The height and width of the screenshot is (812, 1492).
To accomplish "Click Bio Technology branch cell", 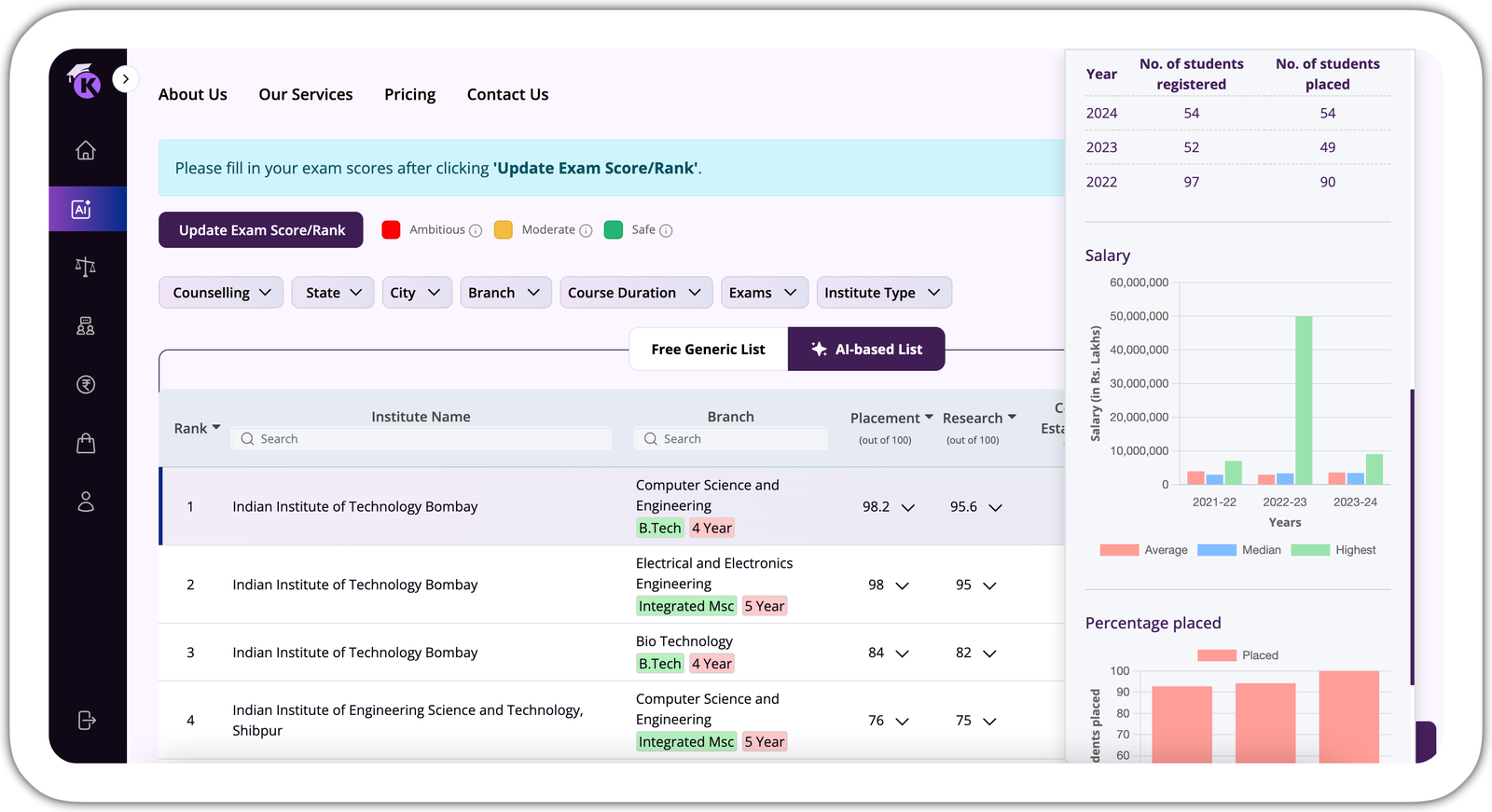I will coord(684,641).
